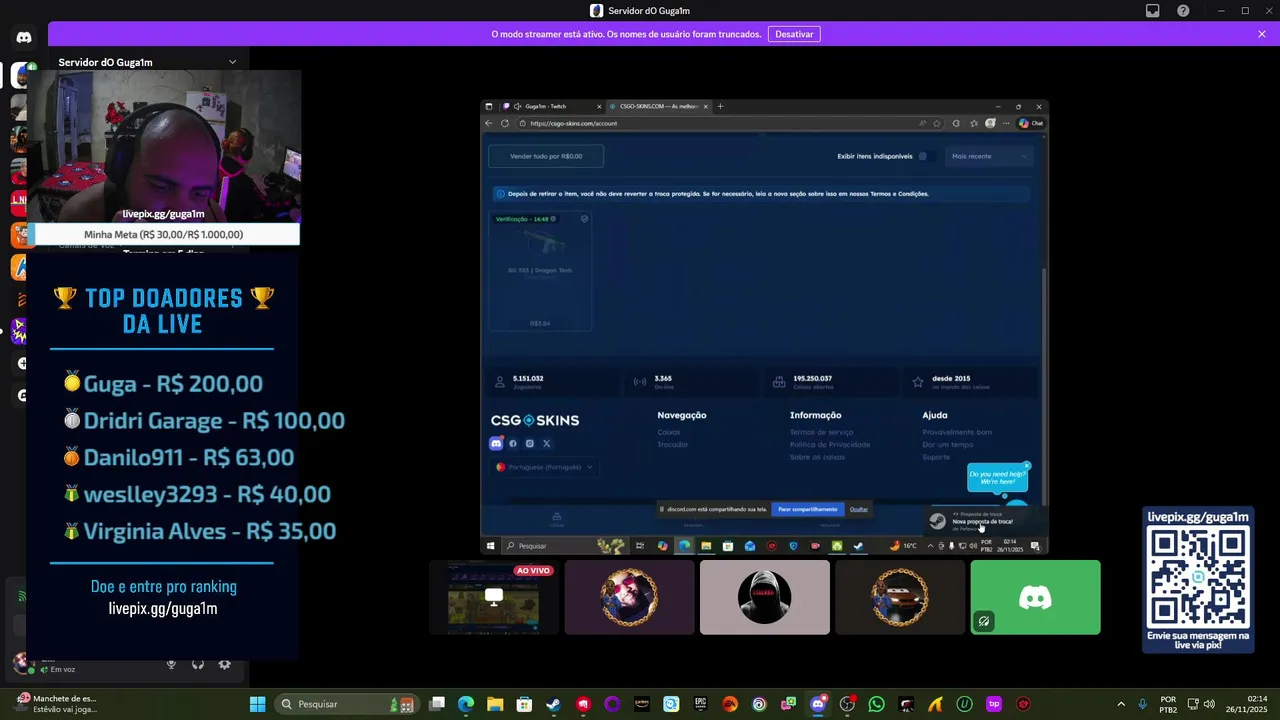Select the AO VIVO stream thumbnail
The width and height of the screenshot is (1280, 720).
[494, 597]
